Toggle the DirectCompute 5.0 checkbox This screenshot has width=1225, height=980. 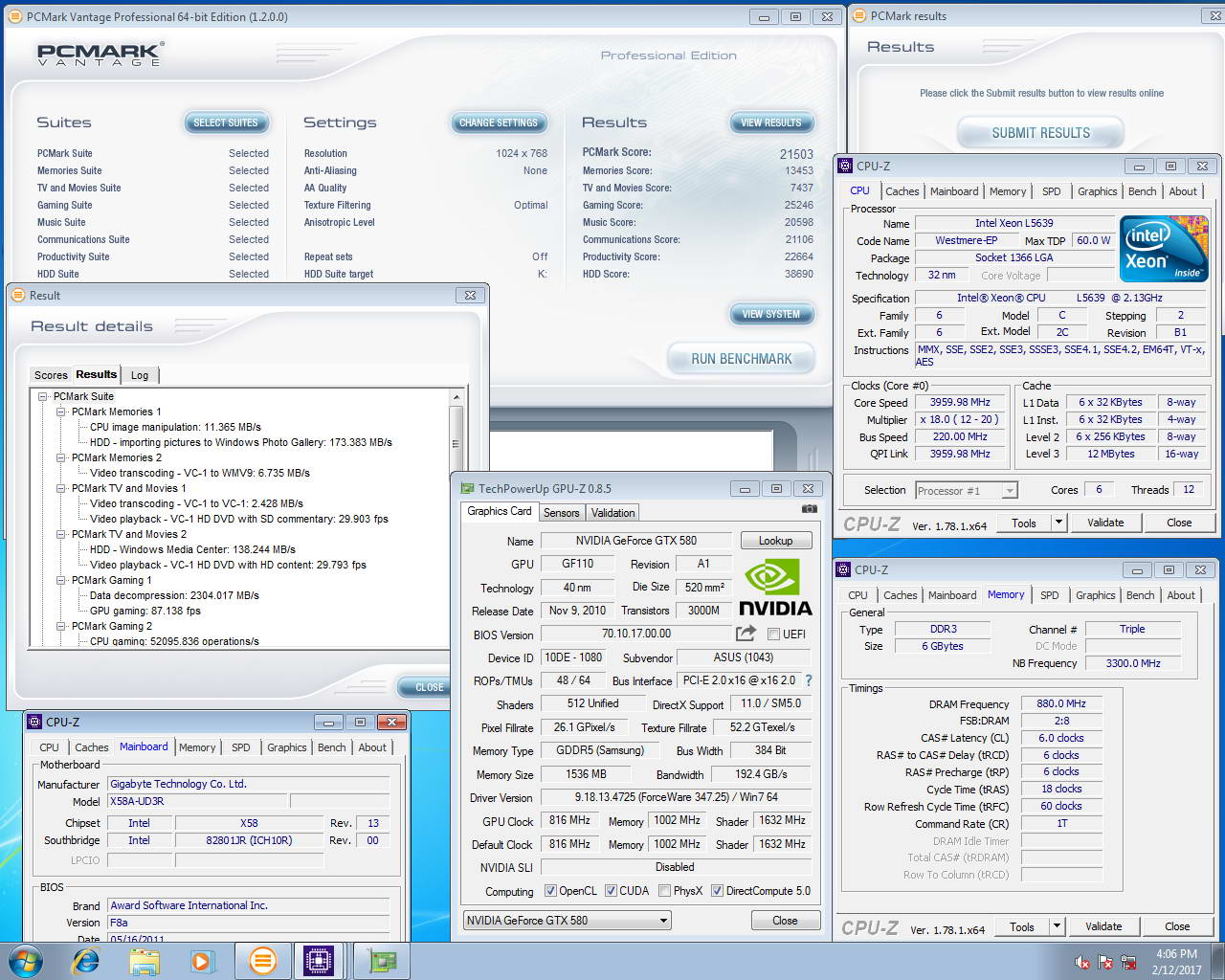[x=717, y=891]
